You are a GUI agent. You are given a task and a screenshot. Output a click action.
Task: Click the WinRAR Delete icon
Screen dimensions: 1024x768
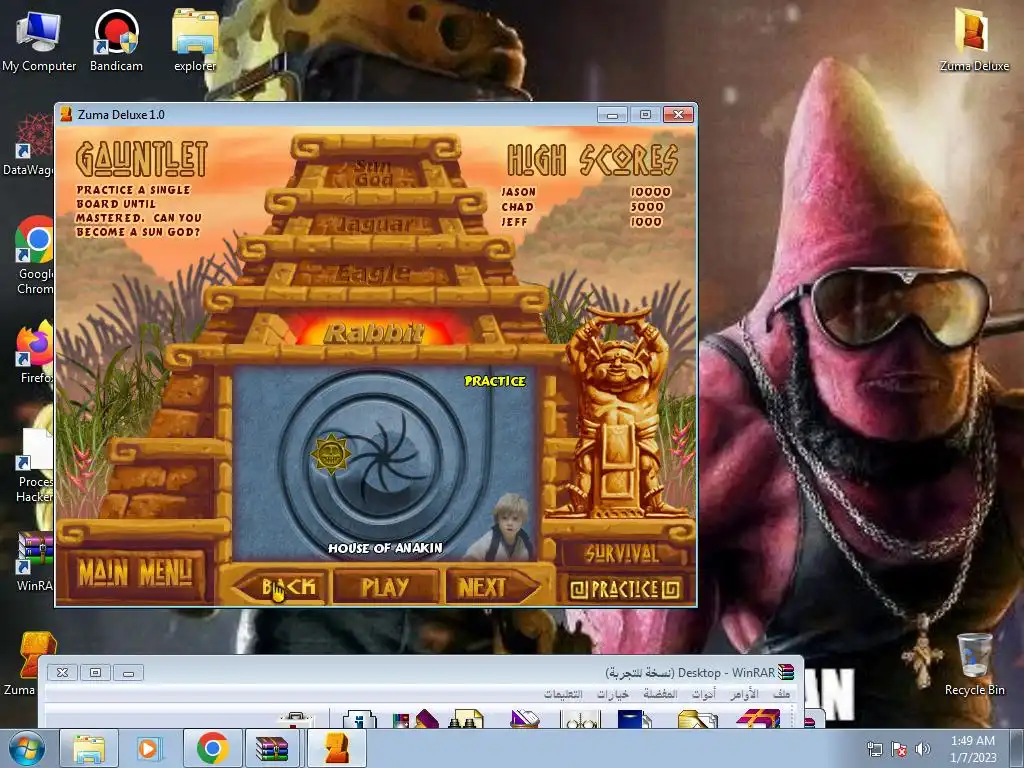point(524,718)
